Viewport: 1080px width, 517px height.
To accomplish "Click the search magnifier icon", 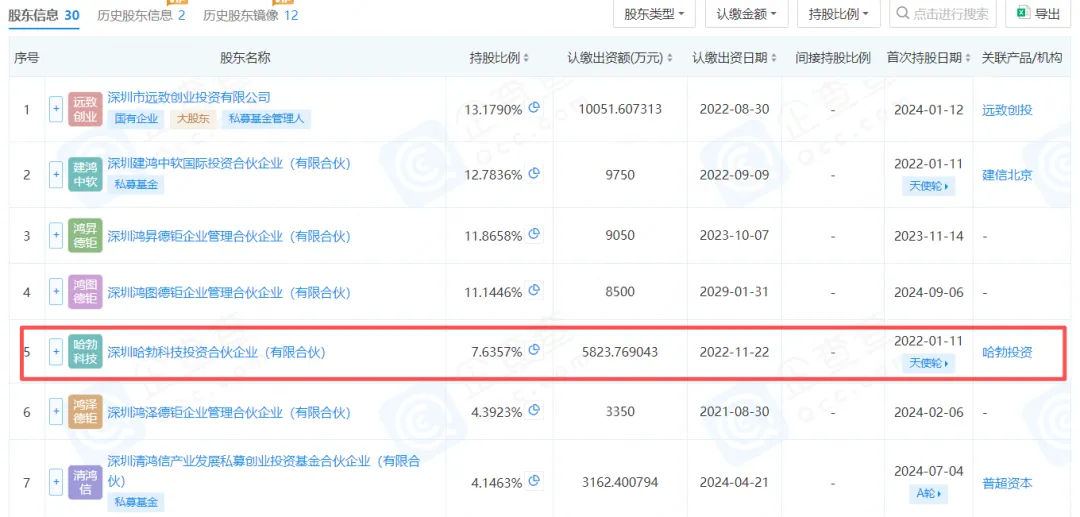I will click(903, 13).
